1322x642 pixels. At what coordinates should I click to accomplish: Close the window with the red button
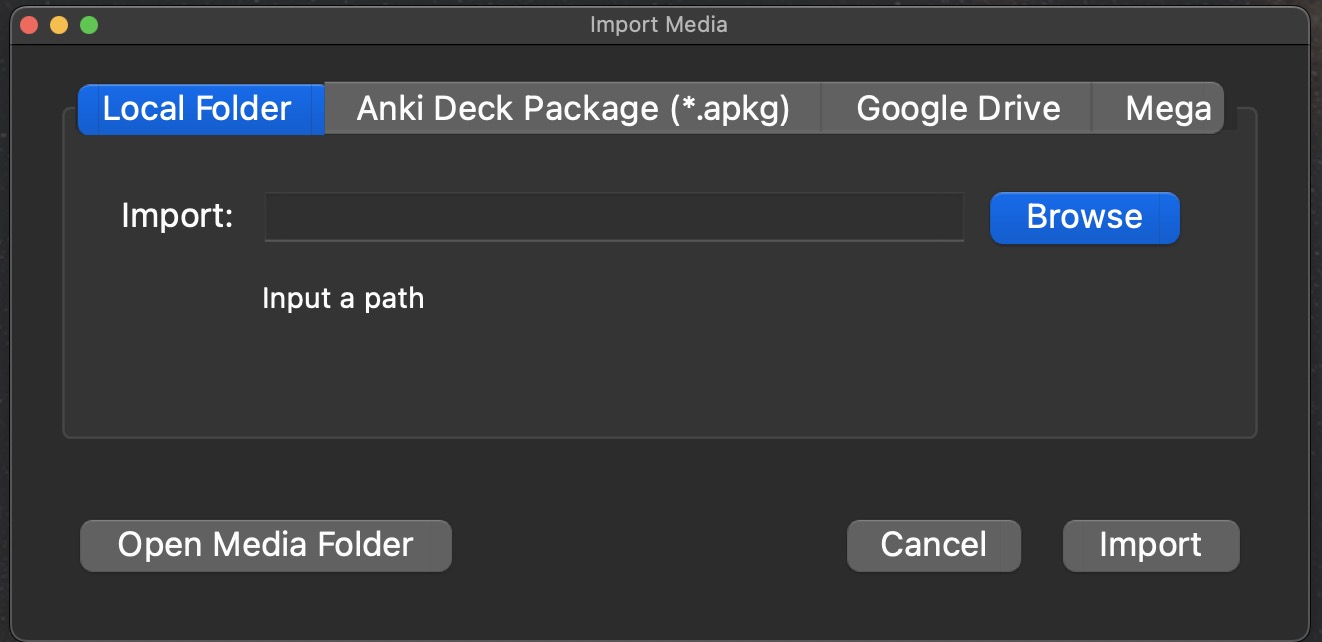click(x=29, y=24)
